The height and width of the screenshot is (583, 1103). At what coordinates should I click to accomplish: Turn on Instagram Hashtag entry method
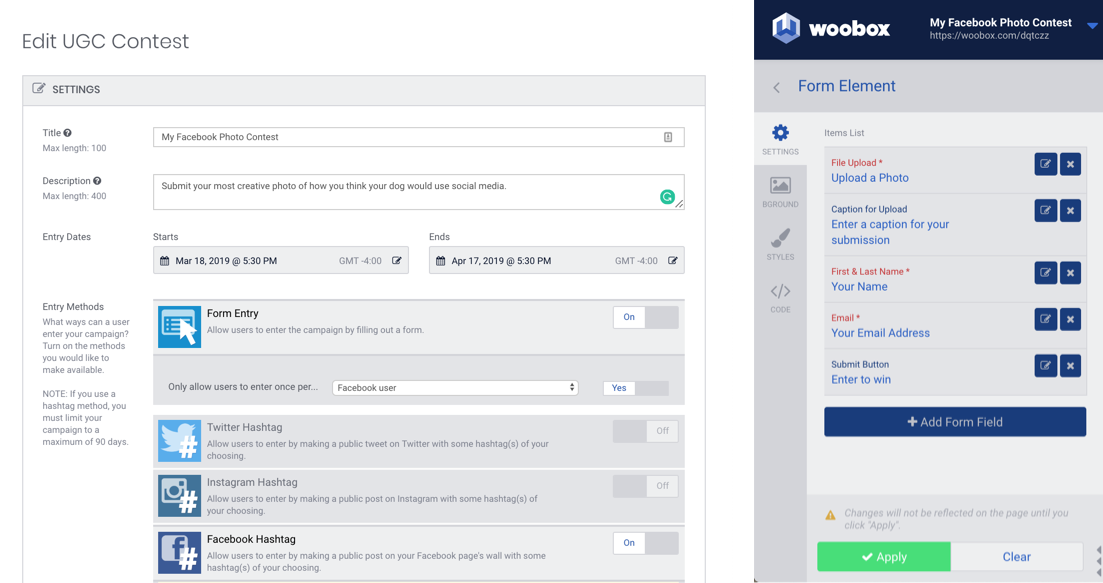(646, 486)
